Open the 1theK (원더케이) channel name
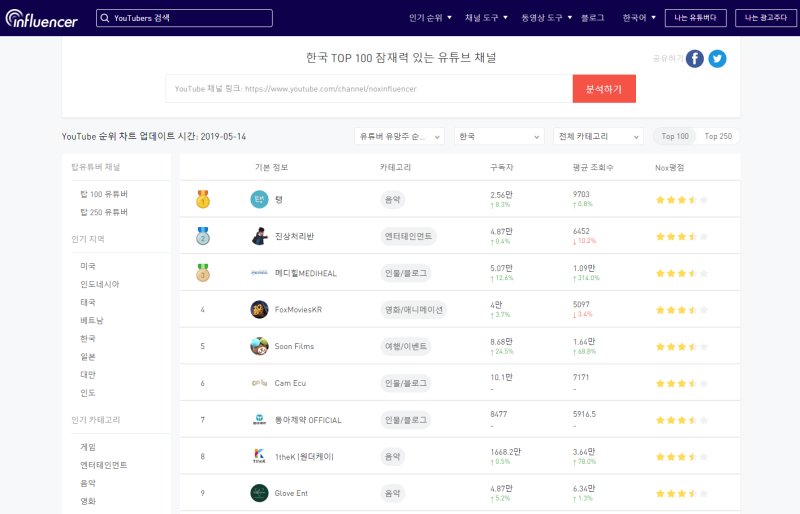Viewport: 800px width, 514px height. (x=304, y=457)
